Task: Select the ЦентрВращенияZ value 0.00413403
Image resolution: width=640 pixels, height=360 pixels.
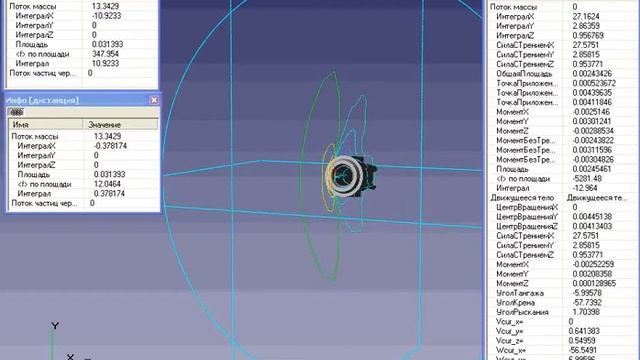Action: (592, 226)
